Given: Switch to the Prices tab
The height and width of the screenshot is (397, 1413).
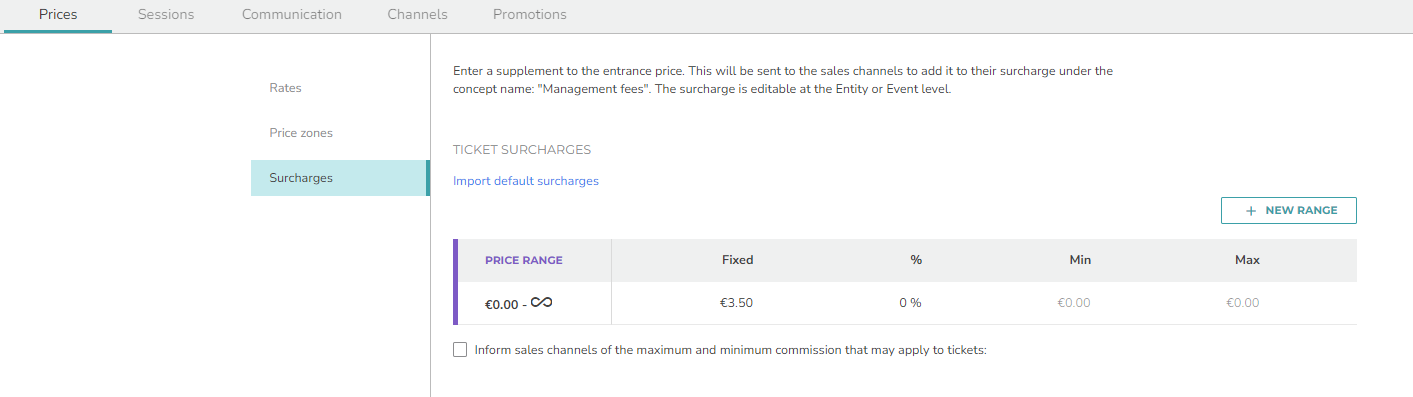Looking at the screenshot, I should 58,15.
